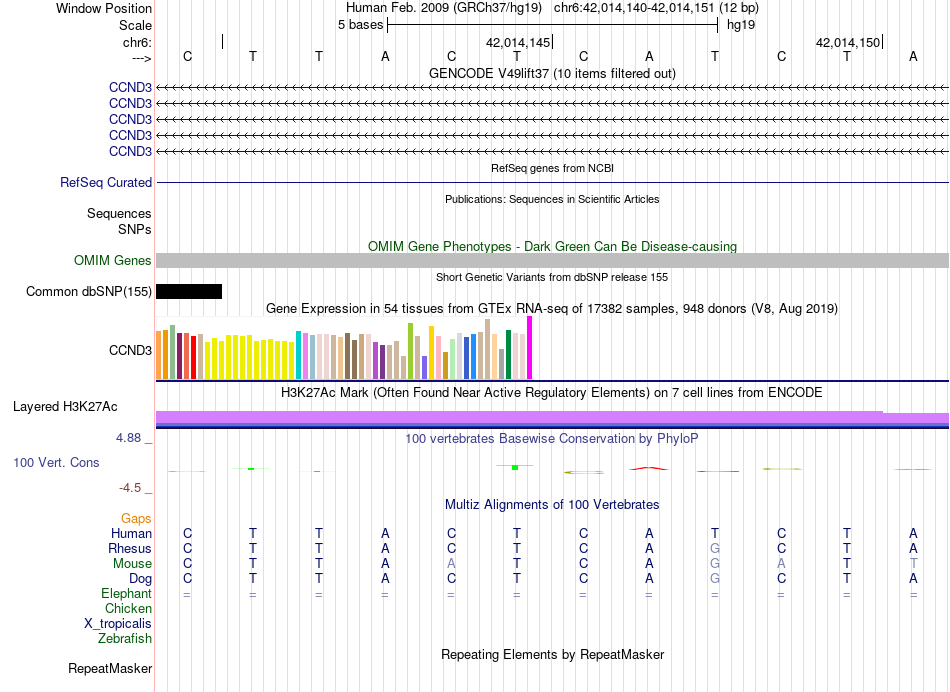Click the Multiz Alignments of 100 Vertebrates title
The image size is (950, 692).
pos(553,504)
